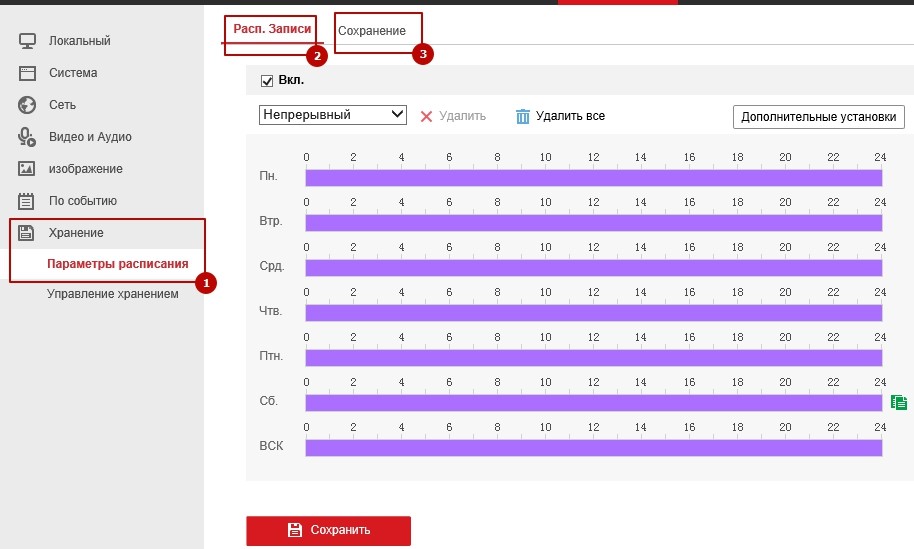
Task: Open Управление хранением in sidebar
Action: 112,294
